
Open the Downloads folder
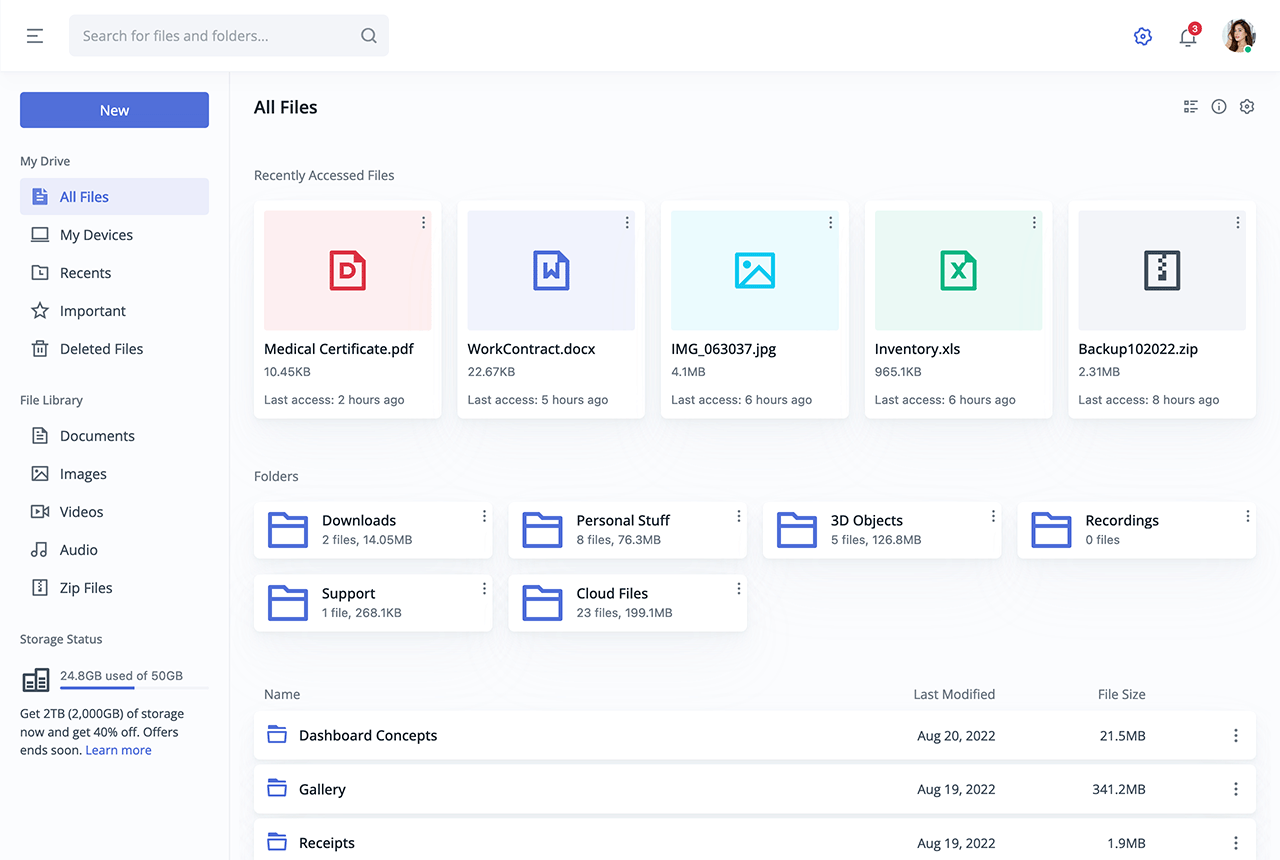click(x=359, y=529)
